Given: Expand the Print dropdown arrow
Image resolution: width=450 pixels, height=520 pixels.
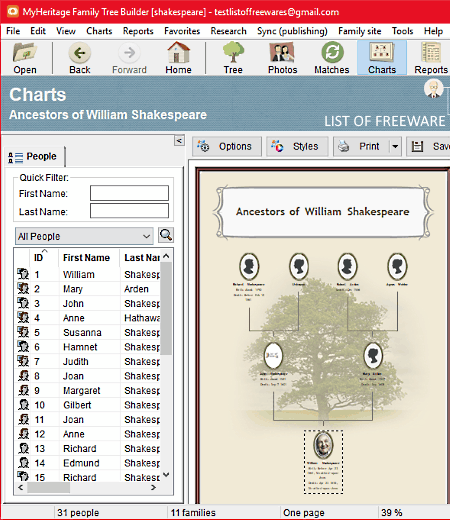Looking at the screenshot, I should (x=395, y=146).
